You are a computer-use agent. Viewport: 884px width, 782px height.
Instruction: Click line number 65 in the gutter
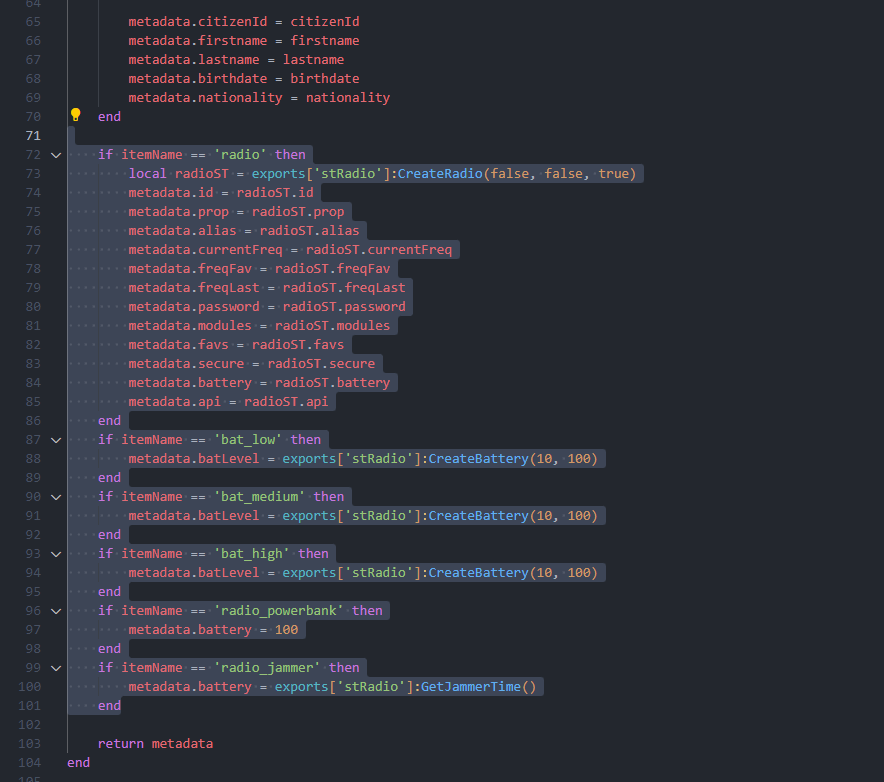click(33, 22)
